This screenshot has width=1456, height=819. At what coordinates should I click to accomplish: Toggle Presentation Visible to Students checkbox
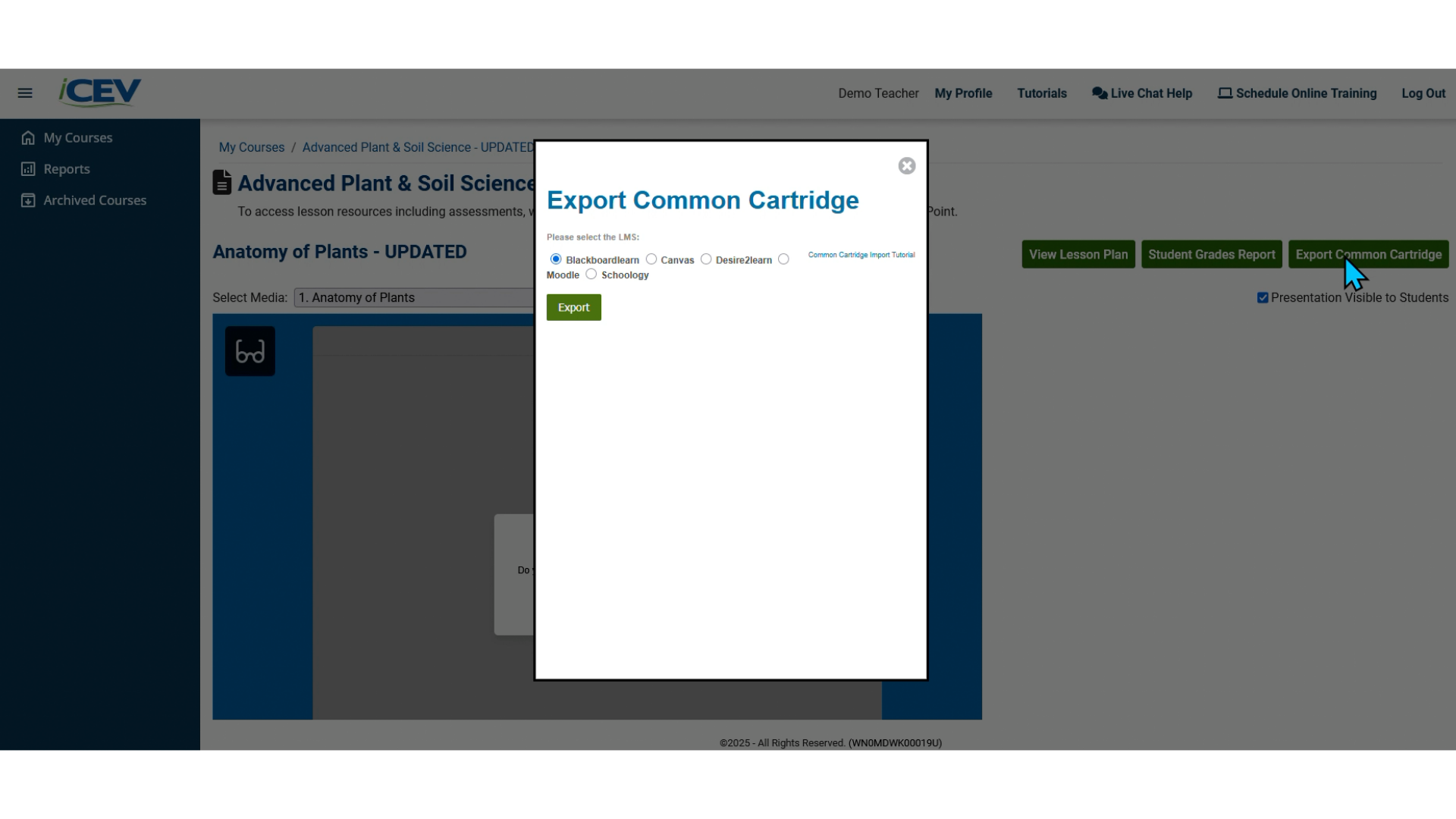point(1263,298)
